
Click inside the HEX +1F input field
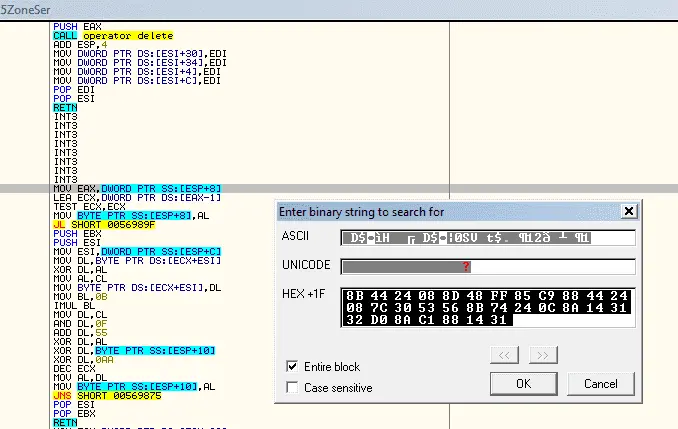(x=488, y=307)
